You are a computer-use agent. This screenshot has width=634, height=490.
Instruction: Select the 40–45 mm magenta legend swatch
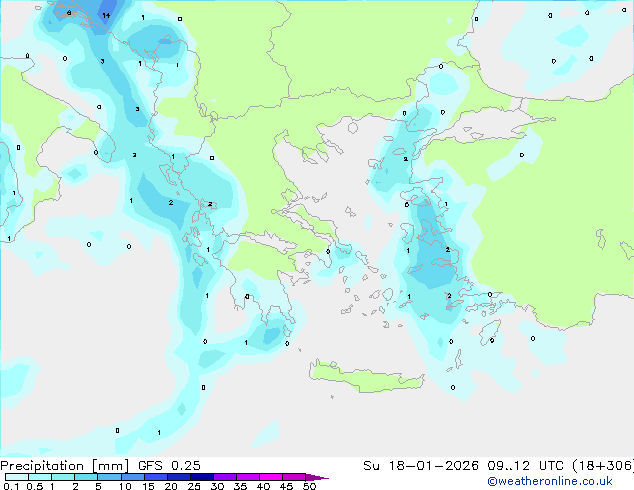point(271,477)
